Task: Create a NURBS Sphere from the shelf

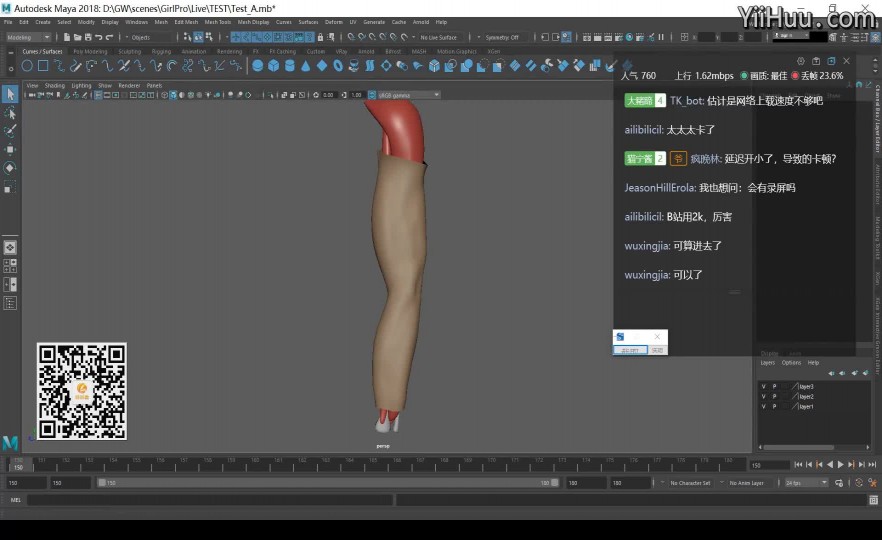Action: pos(258,66)
